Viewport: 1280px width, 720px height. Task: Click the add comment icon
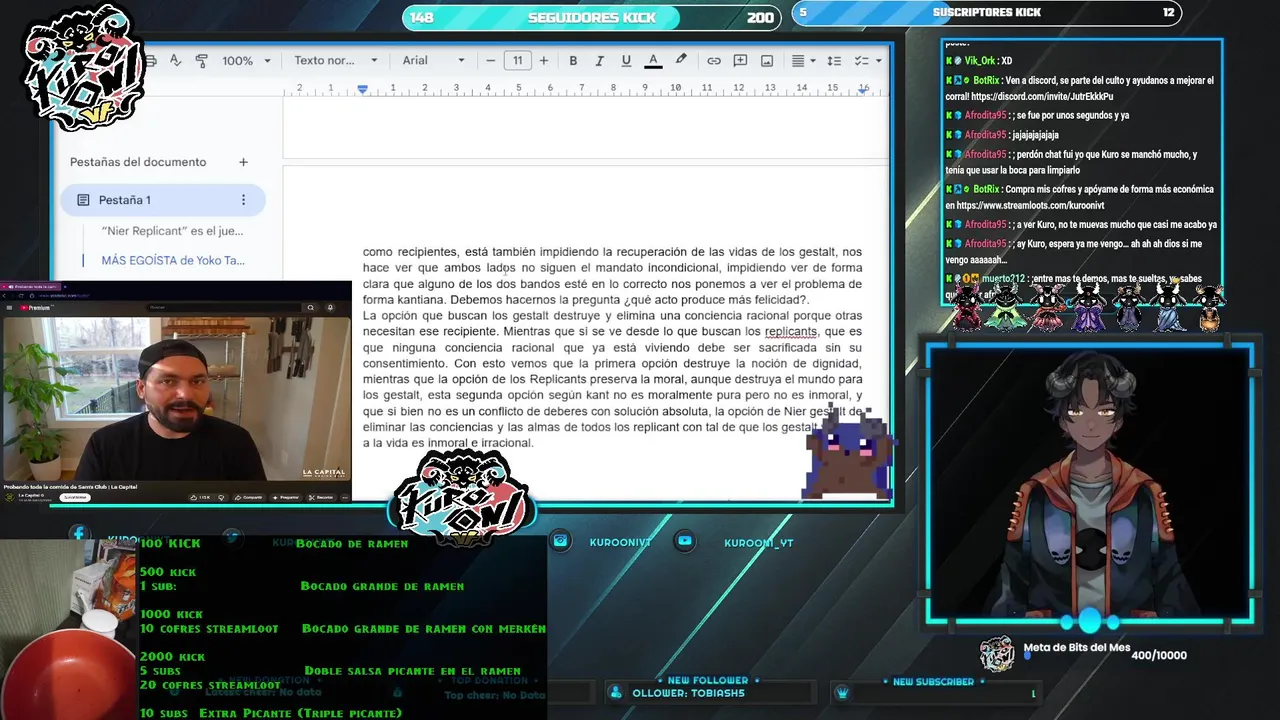(x=740, y=61)
